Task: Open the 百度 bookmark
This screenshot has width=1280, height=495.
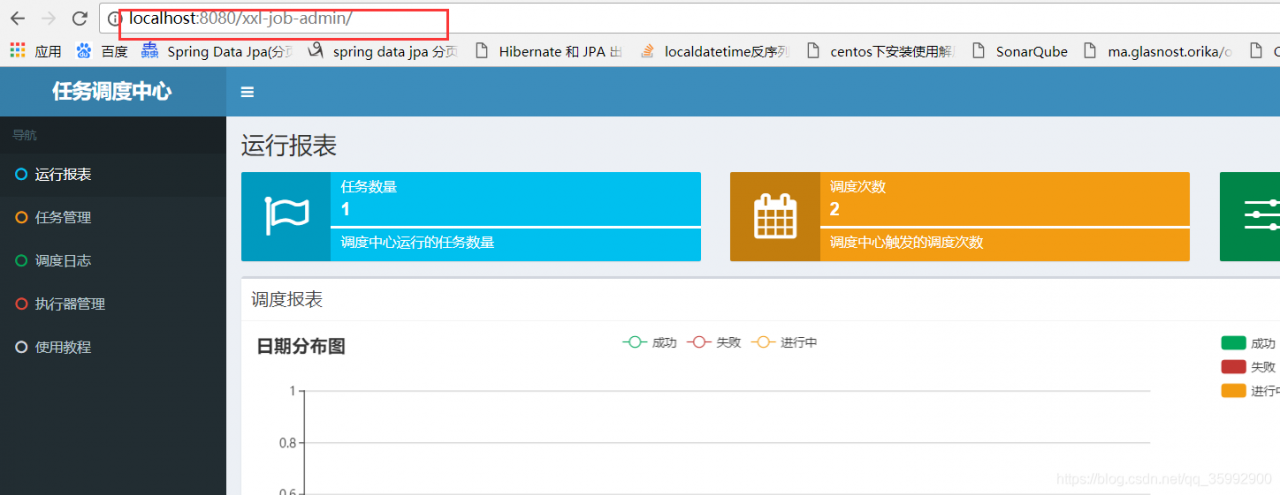Action: (x=102, y=51)
